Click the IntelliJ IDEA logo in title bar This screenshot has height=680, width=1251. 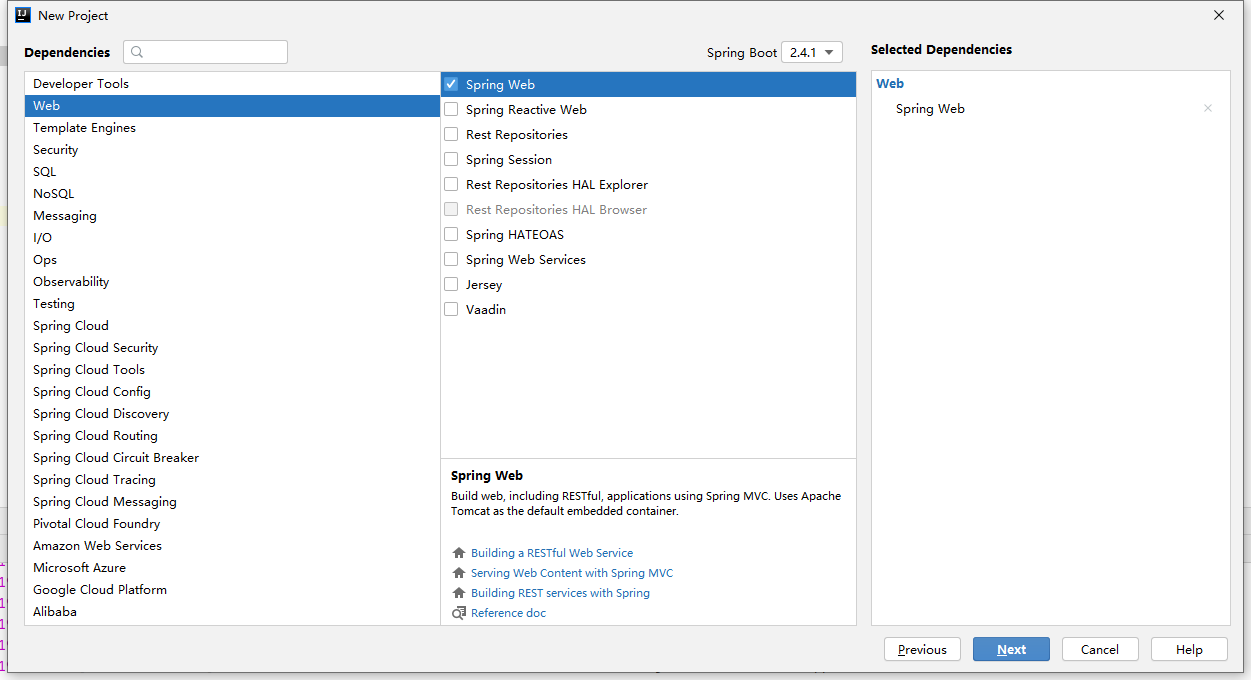[22, 15]
